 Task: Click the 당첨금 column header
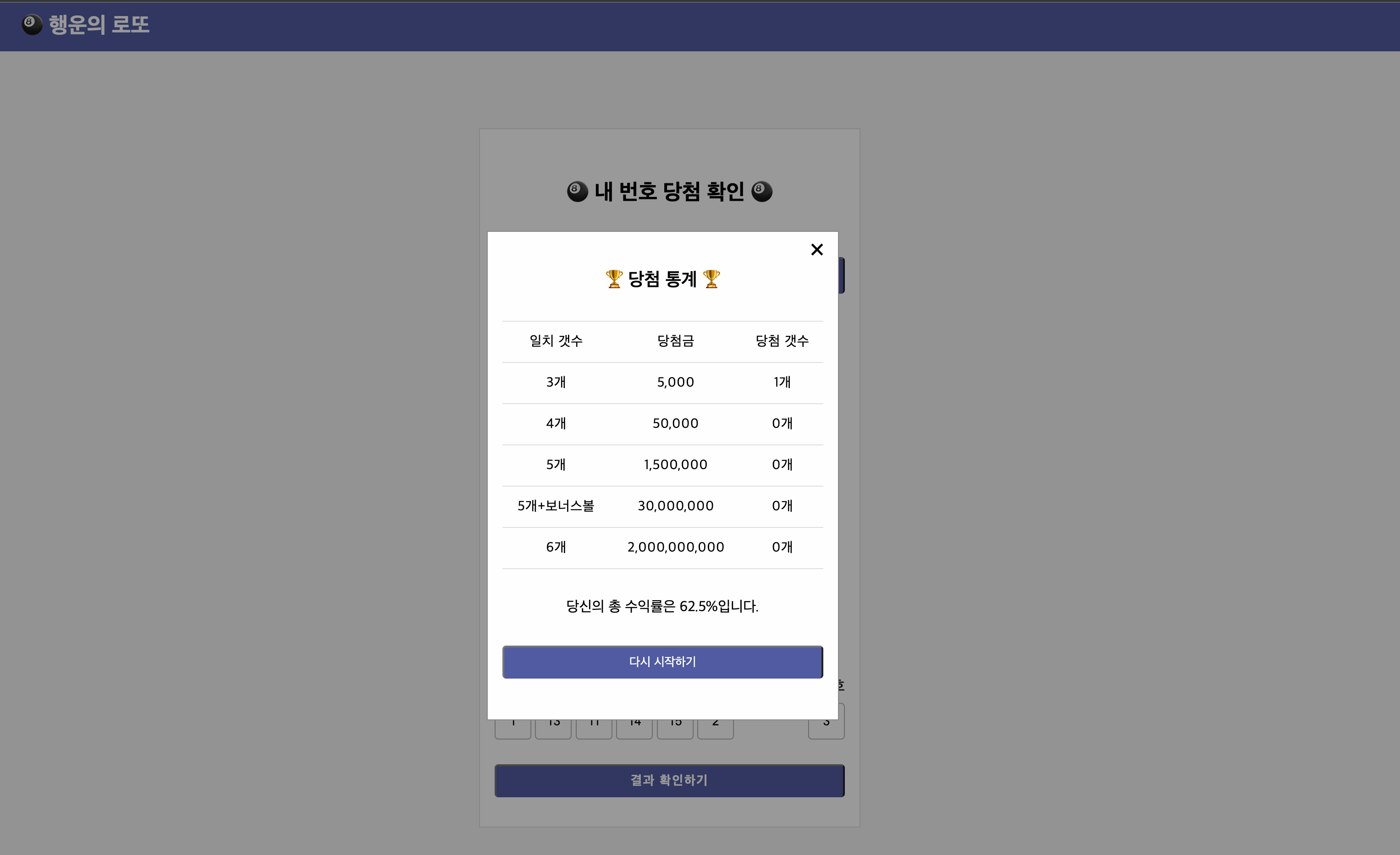(x=676, y=340)
